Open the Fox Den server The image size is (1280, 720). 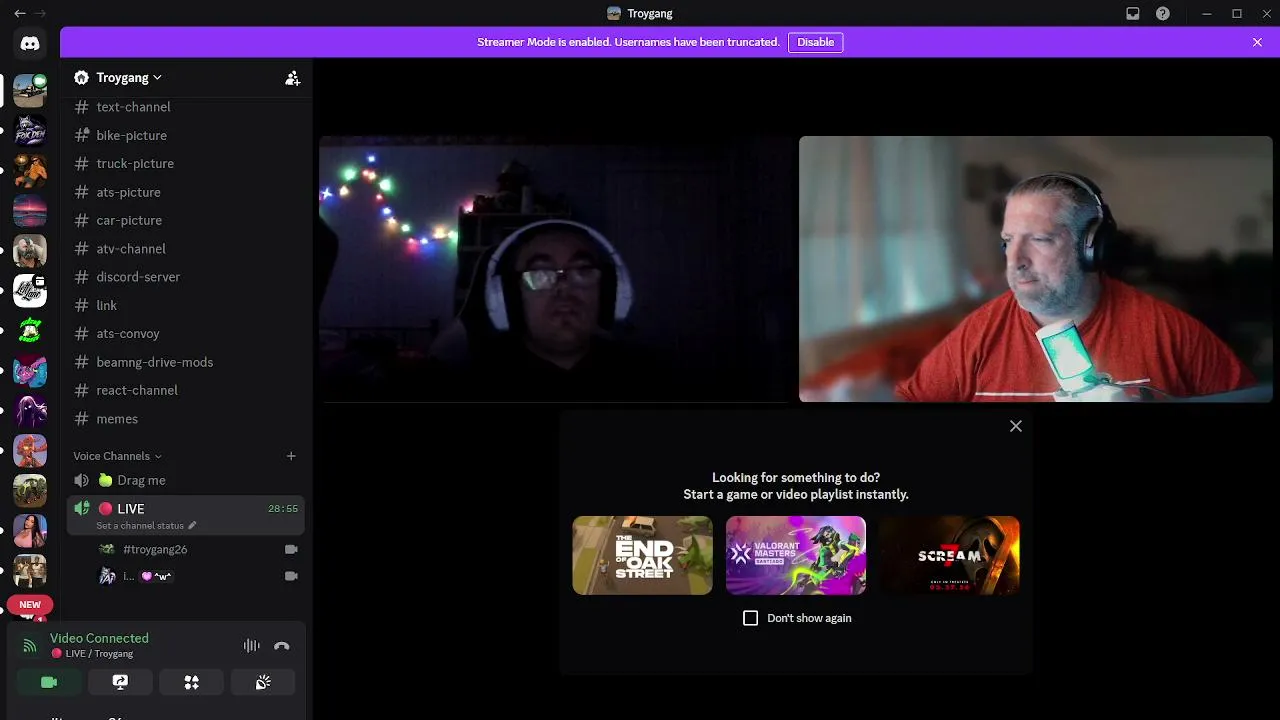(x=30, y=130)
